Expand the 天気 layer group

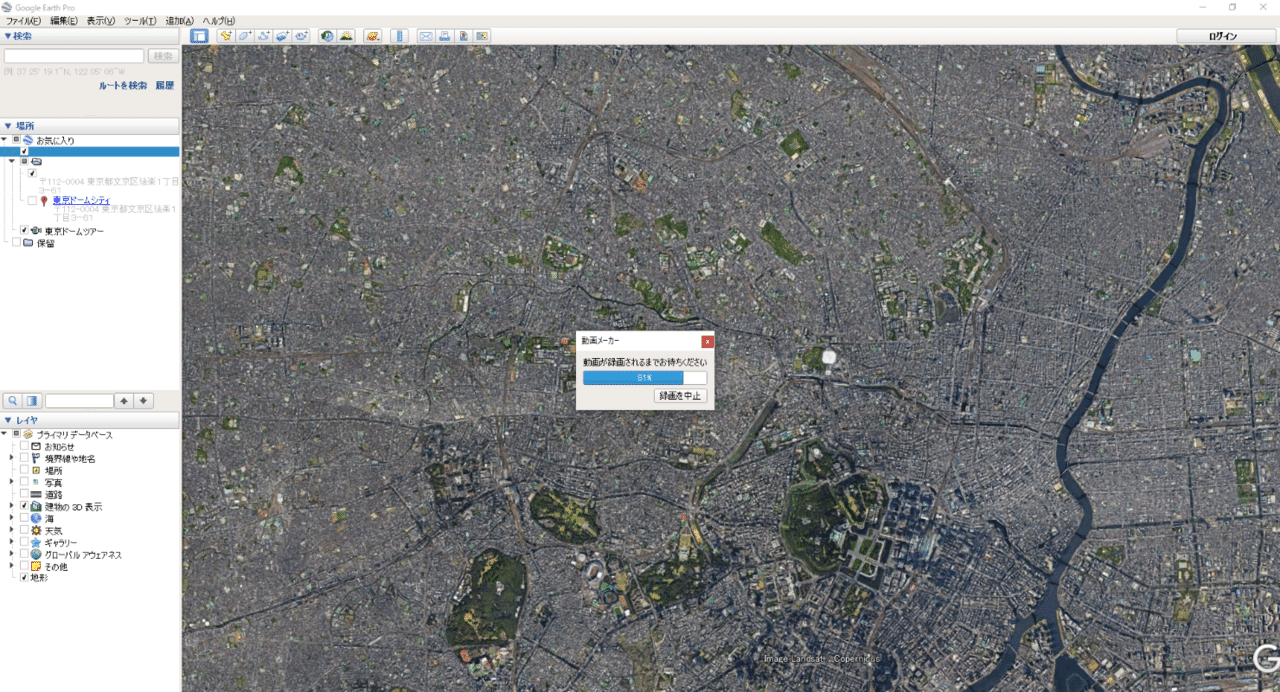point(10,531)
